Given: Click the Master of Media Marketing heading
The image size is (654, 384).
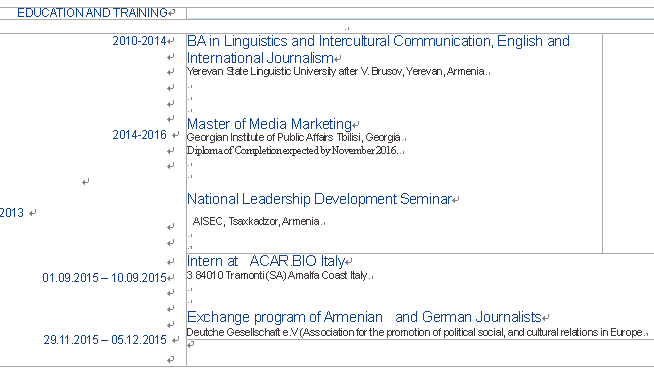Looking at the screenshot, I should click(269, 124).
